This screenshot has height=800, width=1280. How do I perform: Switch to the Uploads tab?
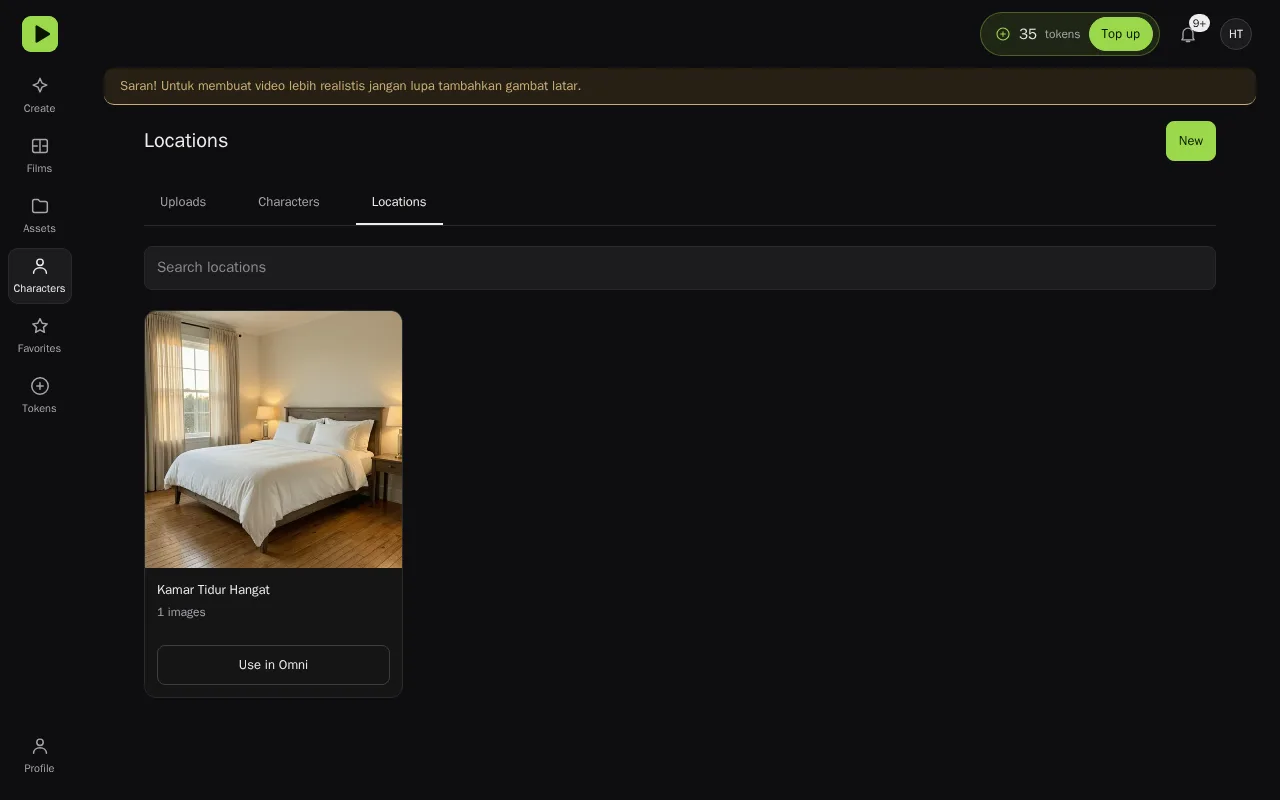(x=183, y=202)
